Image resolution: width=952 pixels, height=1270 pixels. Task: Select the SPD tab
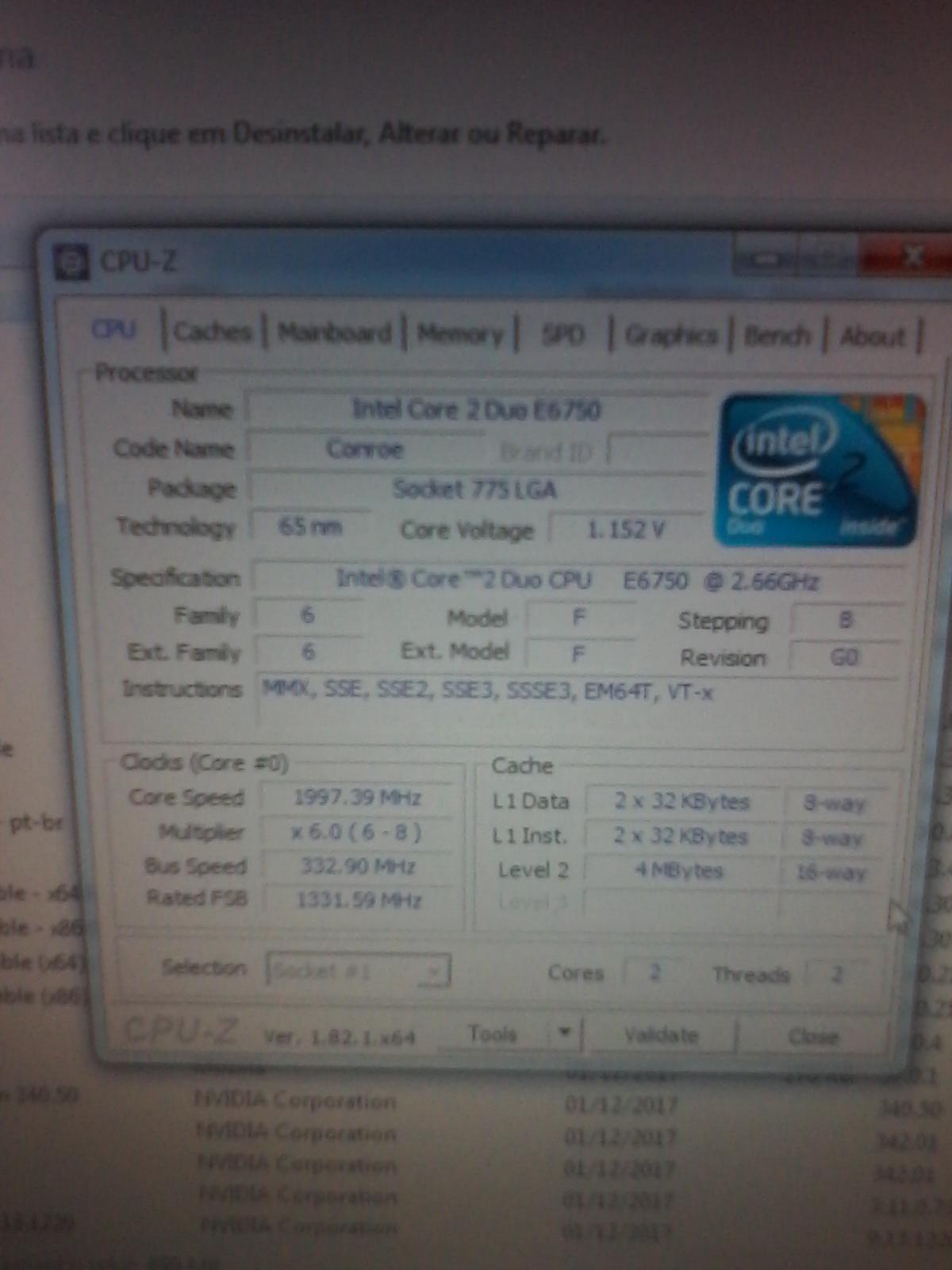(562, 335)
